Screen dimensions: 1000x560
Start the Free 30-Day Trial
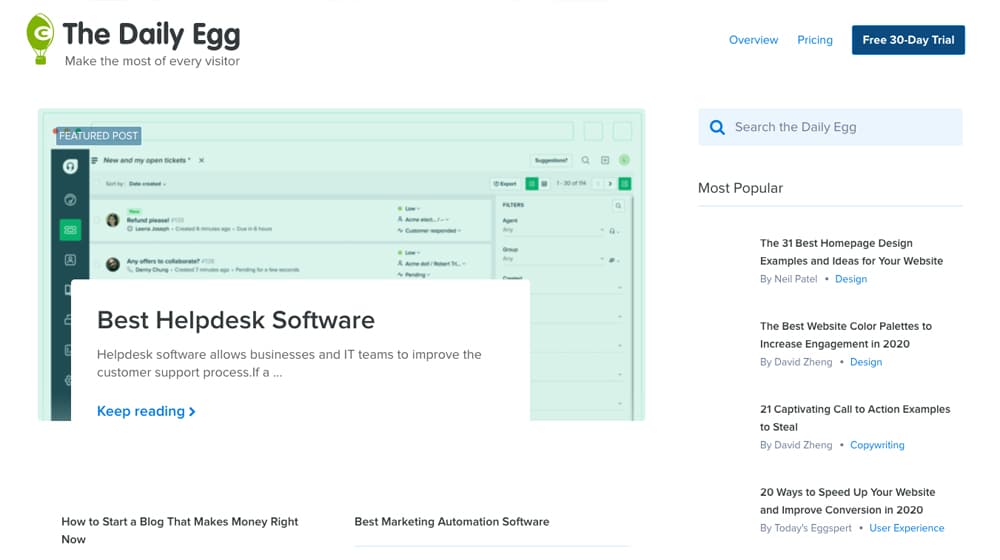(x=908, y=40)
